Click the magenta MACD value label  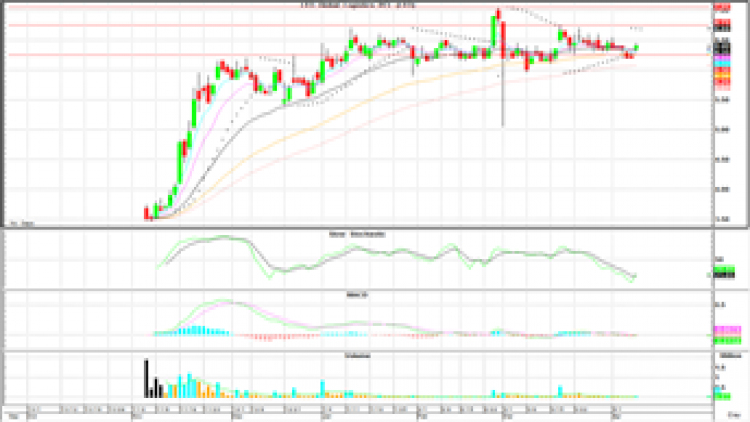point(724,329)
